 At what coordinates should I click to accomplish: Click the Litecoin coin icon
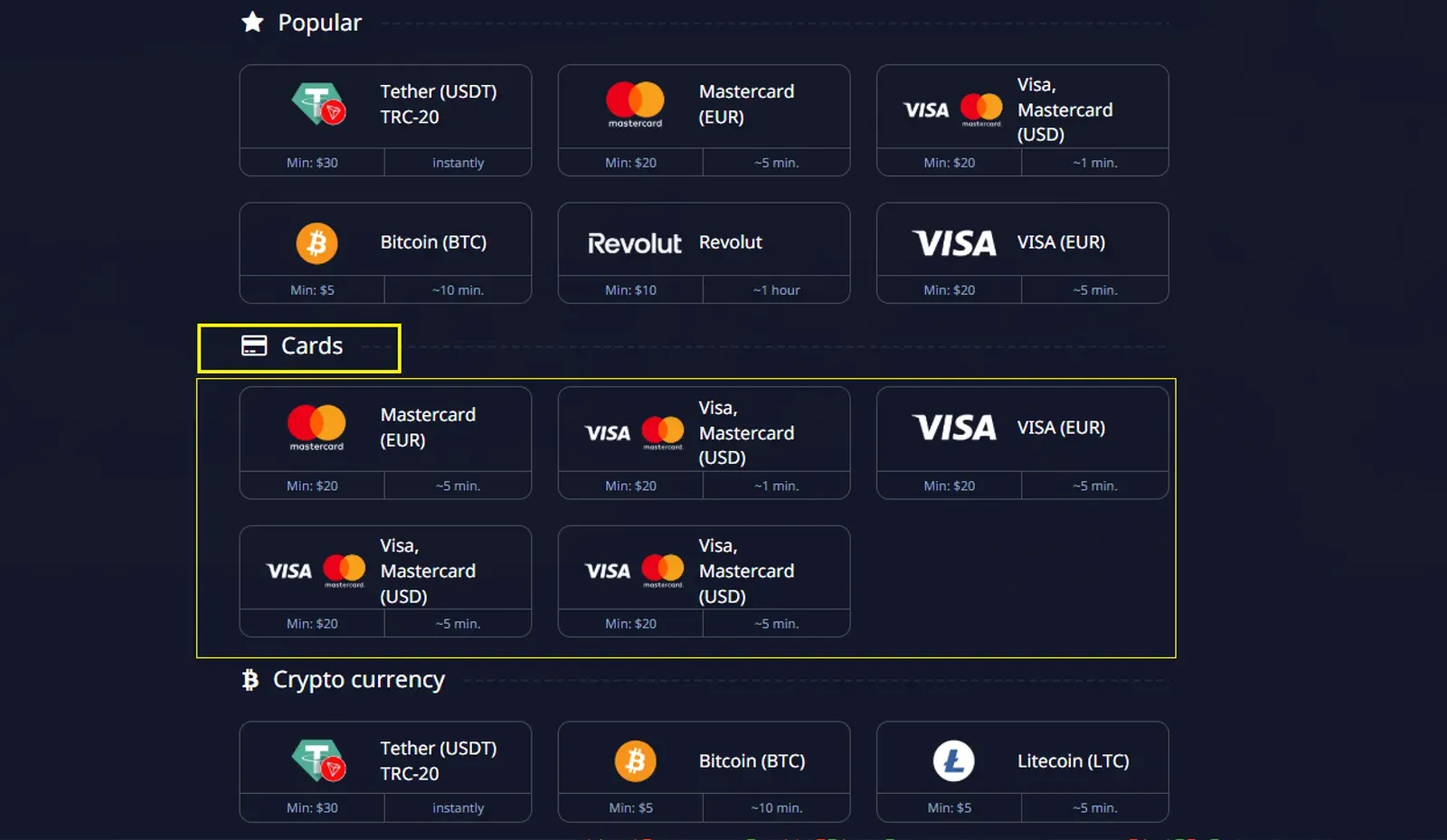coord(953,761)
